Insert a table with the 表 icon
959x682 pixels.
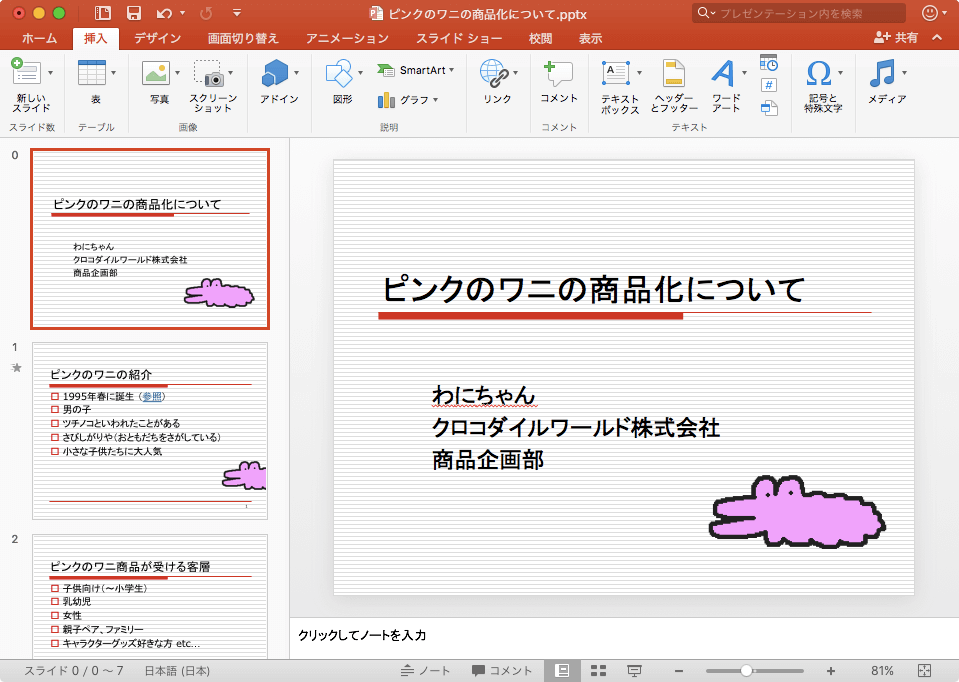pos(91,74)
